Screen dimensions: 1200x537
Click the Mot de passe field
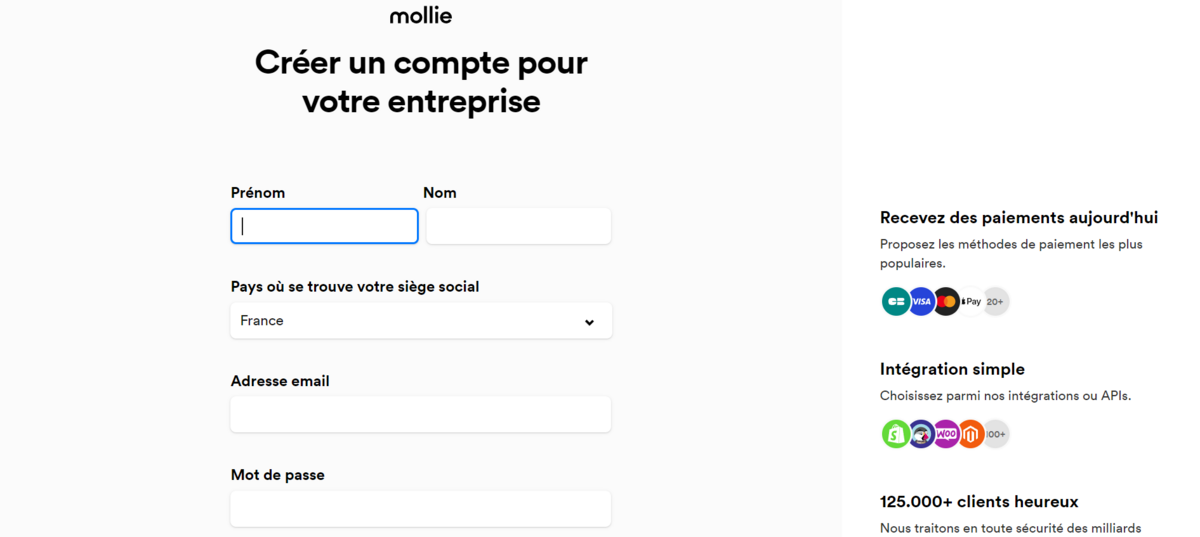tap(421, 509)
